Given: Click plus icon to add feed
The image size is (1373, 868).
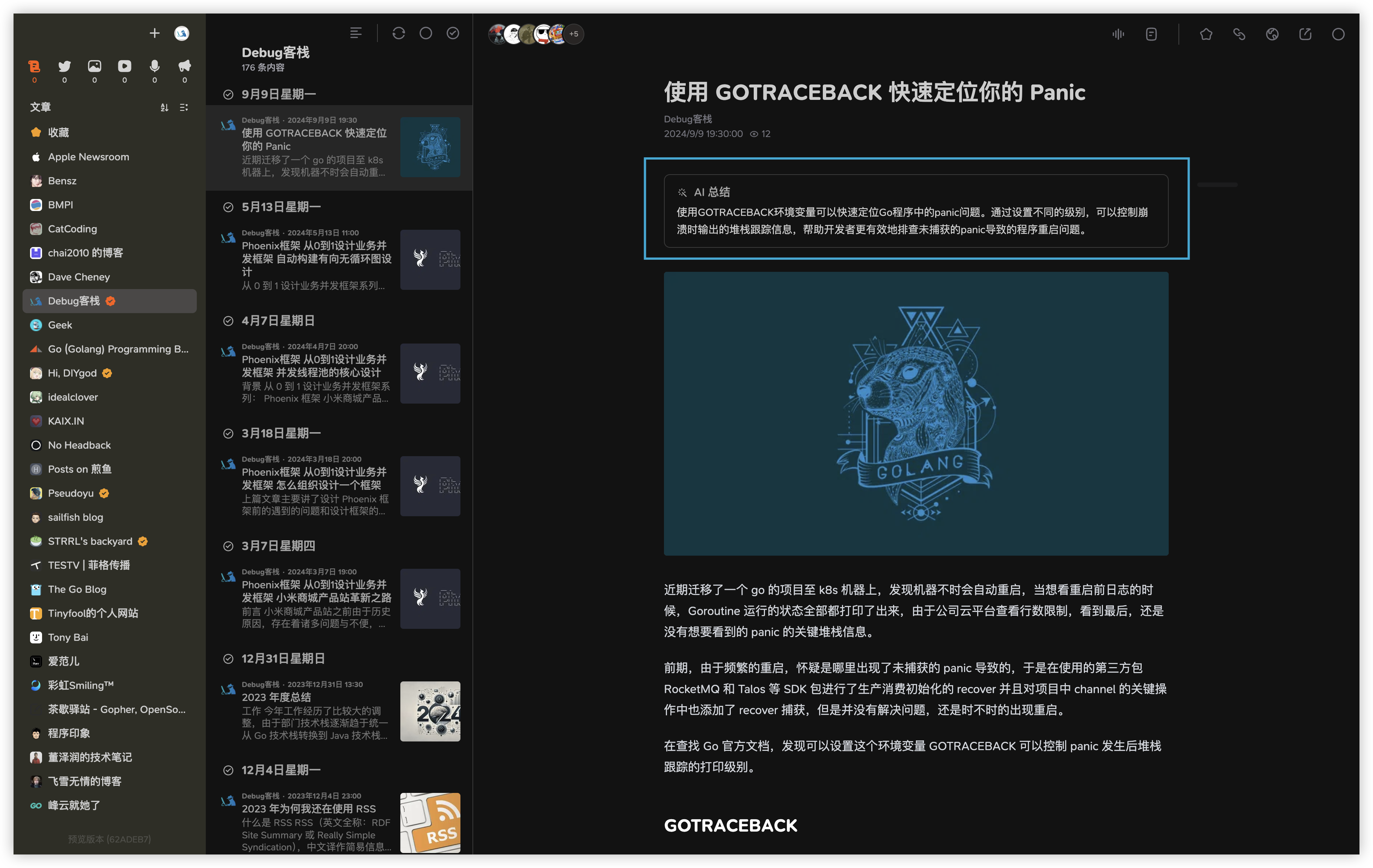Looking at the screenshot, I should coord(154,33).
